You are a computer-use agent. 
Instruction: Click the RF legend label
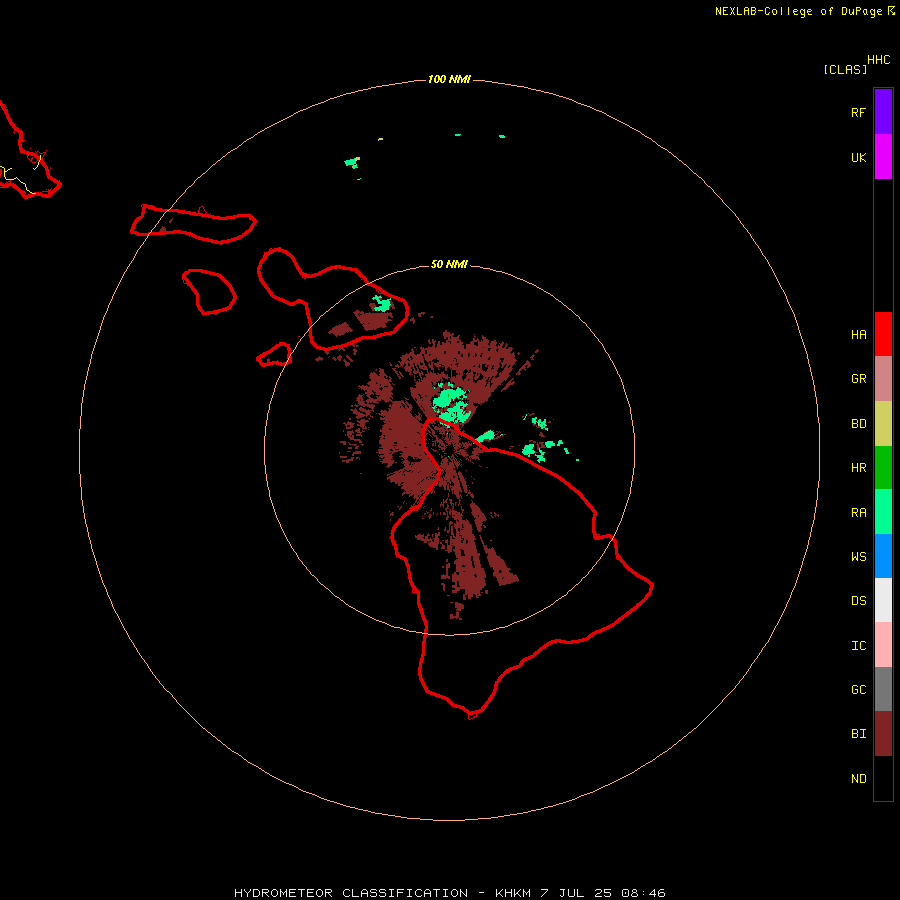(858, 112)
